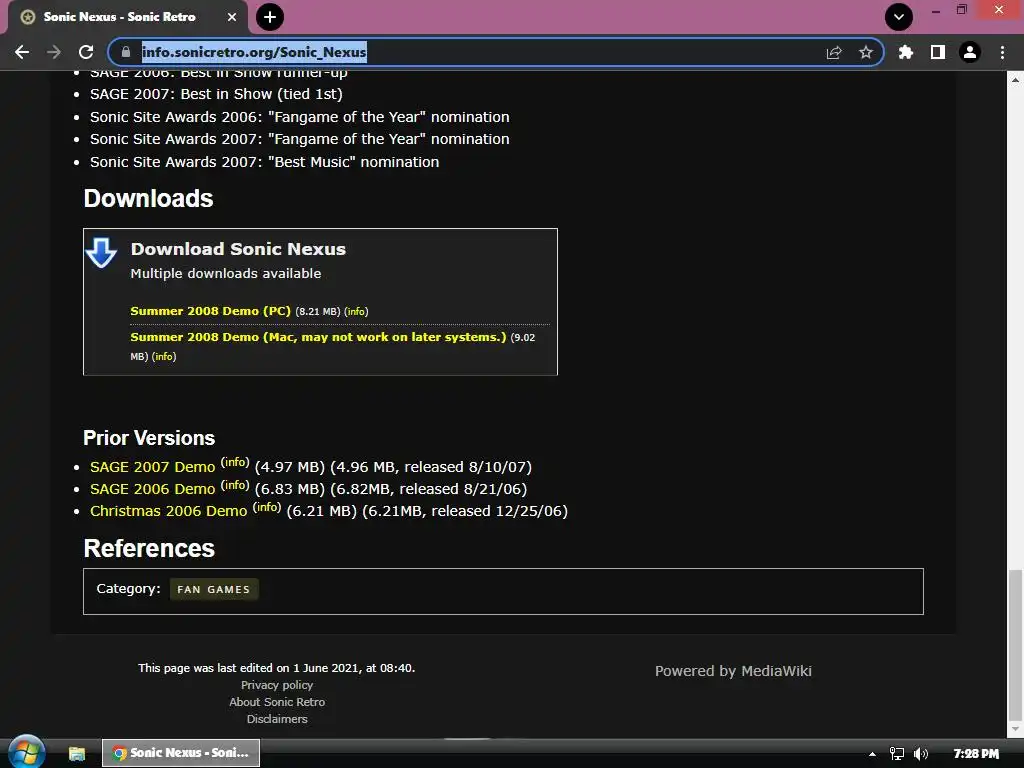Bookmark this page with the star icon
The width and height of the screenshot is (1024, 768).
coord(866,52)
